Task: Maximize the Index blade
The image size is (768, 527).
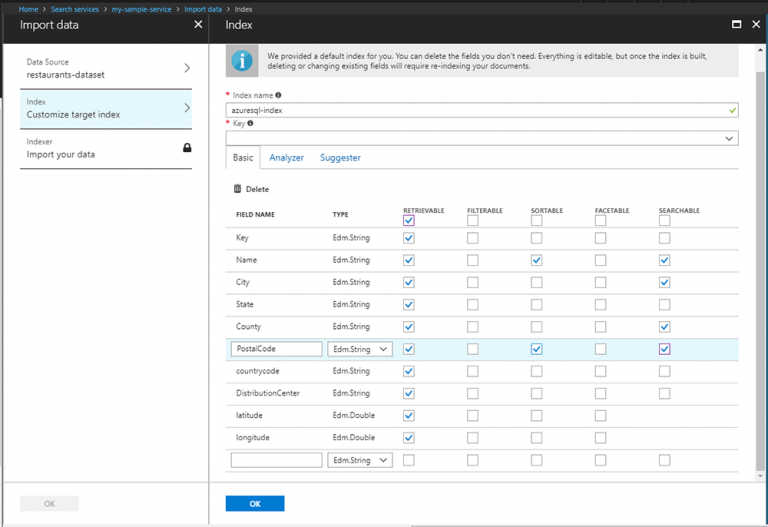Action: (x=736, y=24)
